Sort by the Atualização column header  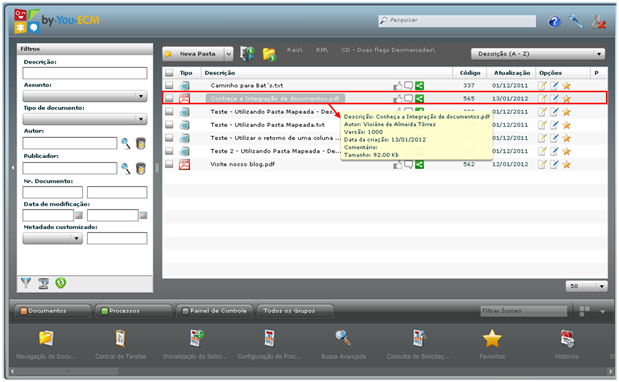(512, 73)
